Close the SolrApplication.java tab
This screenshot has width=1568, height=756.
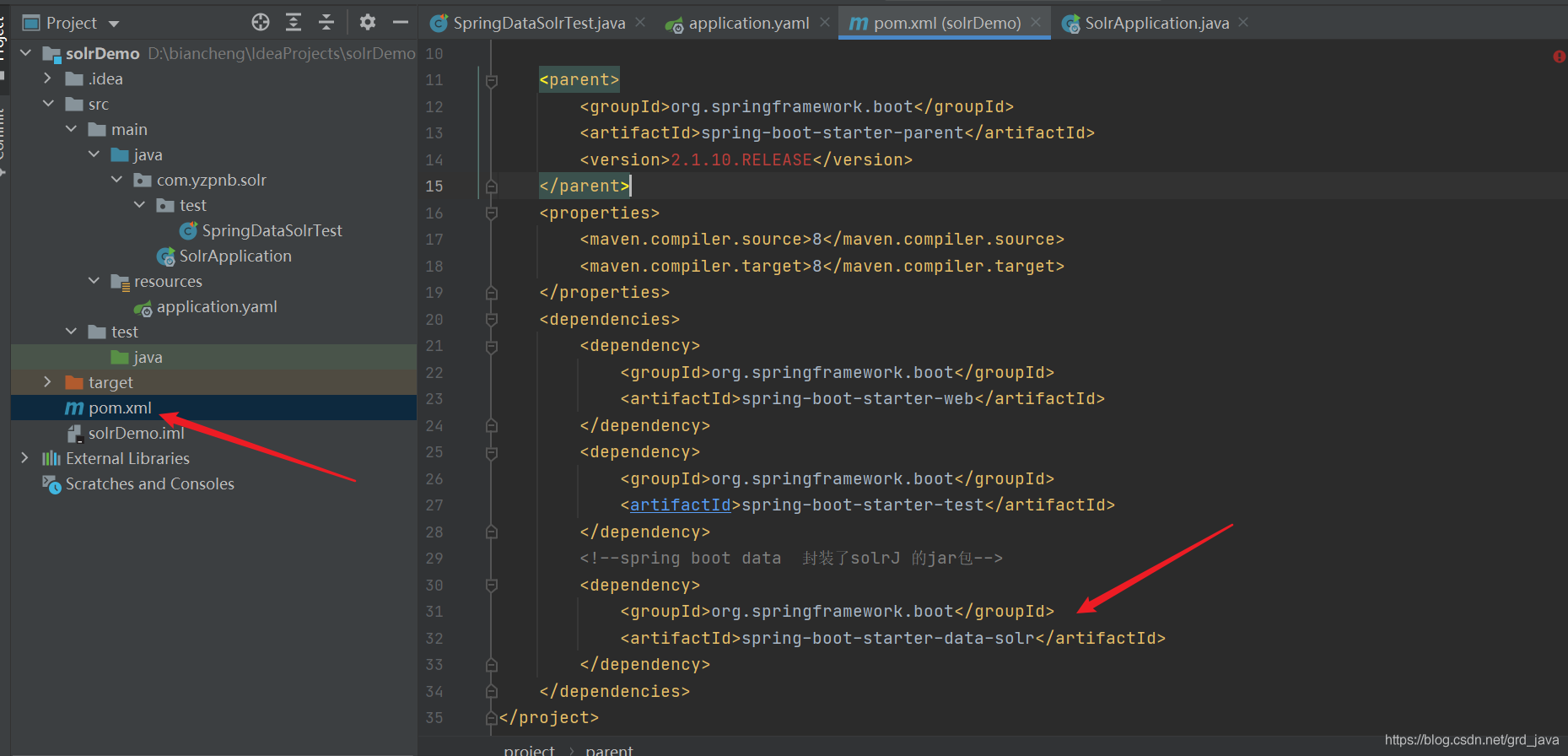1243,23
